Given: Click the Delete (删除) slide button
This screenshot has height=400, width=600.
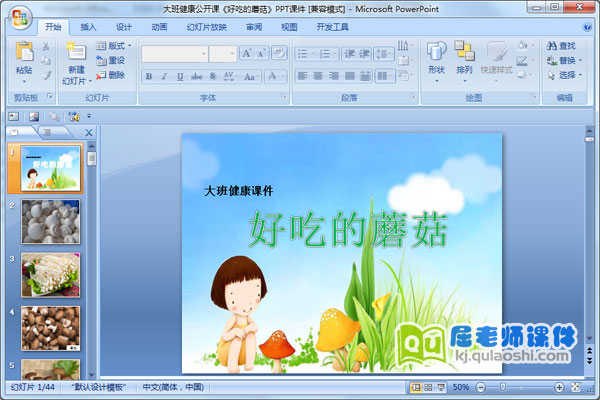Looking at the screenshot, I should click(x=111, y=75).
